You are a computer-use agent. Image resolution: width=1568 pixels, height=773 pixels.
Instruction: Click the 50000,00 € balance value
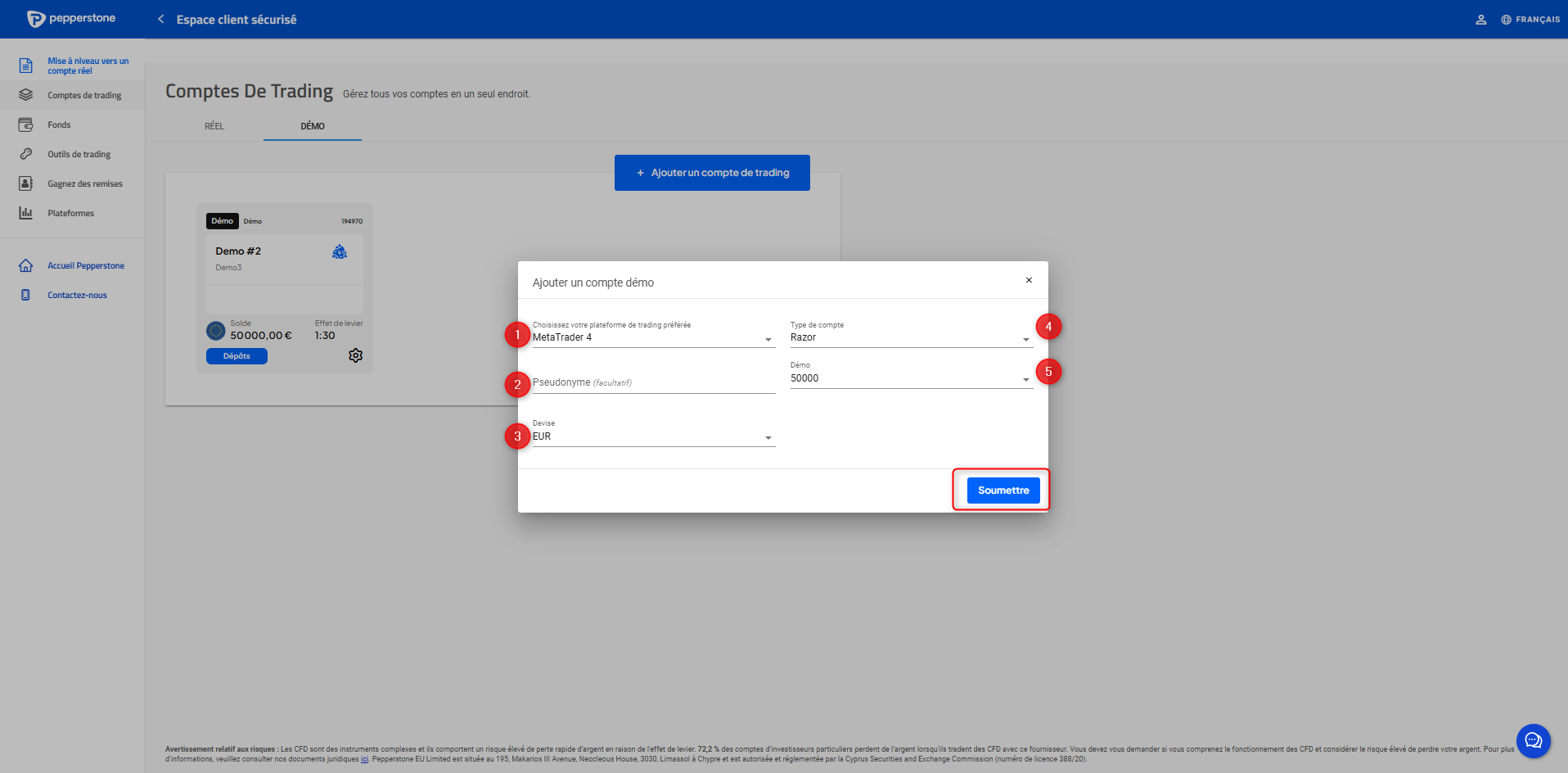(261, 336)
